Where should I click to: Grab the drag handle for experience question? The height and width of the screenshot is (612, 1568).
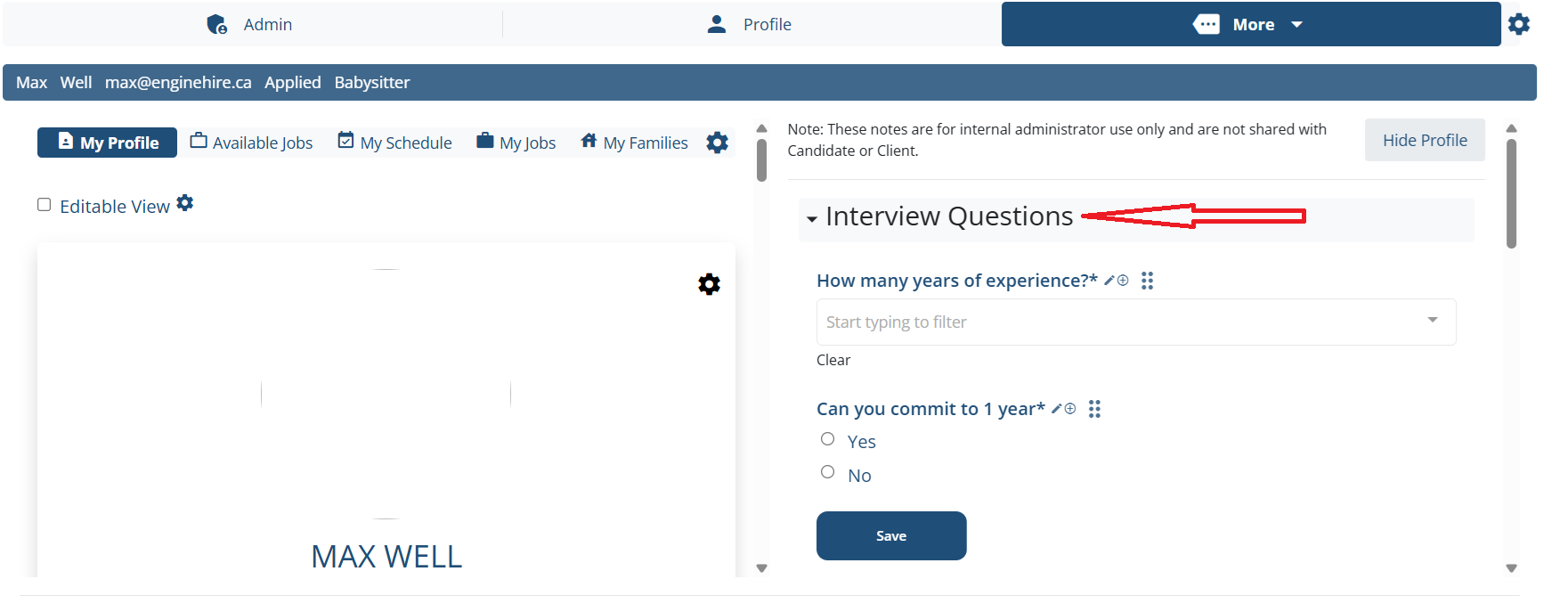click(x=1147, y=281)
